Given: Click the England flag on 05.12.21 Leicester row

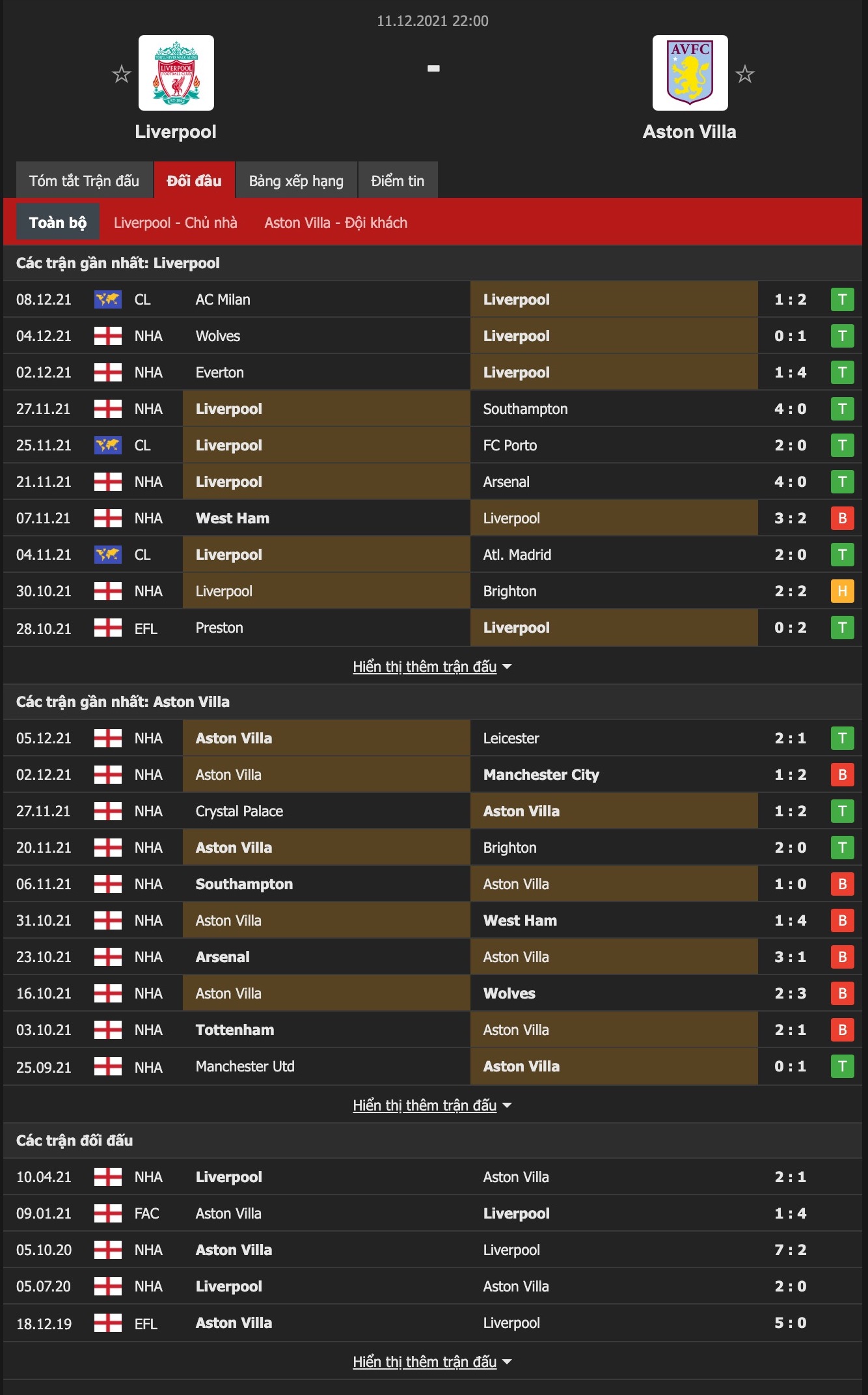Looking at the screenshot, I should click(108, 738).
